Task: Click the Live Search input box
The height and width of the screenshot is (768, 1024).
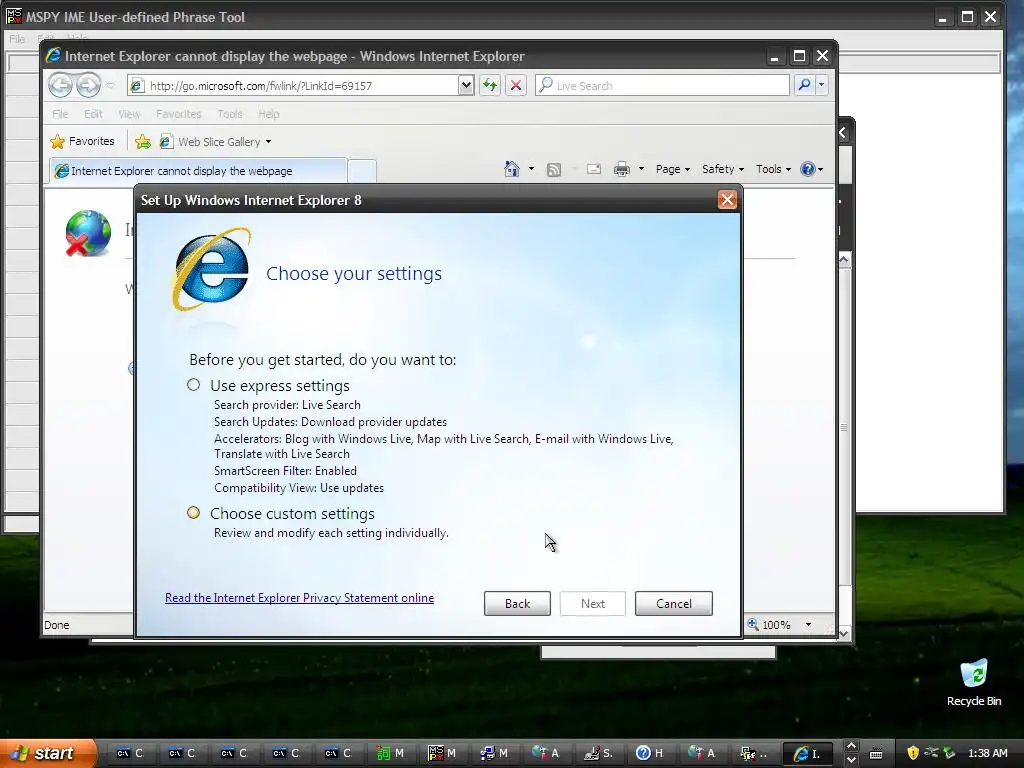Action: pyautogui.click(x=662, y=86)
